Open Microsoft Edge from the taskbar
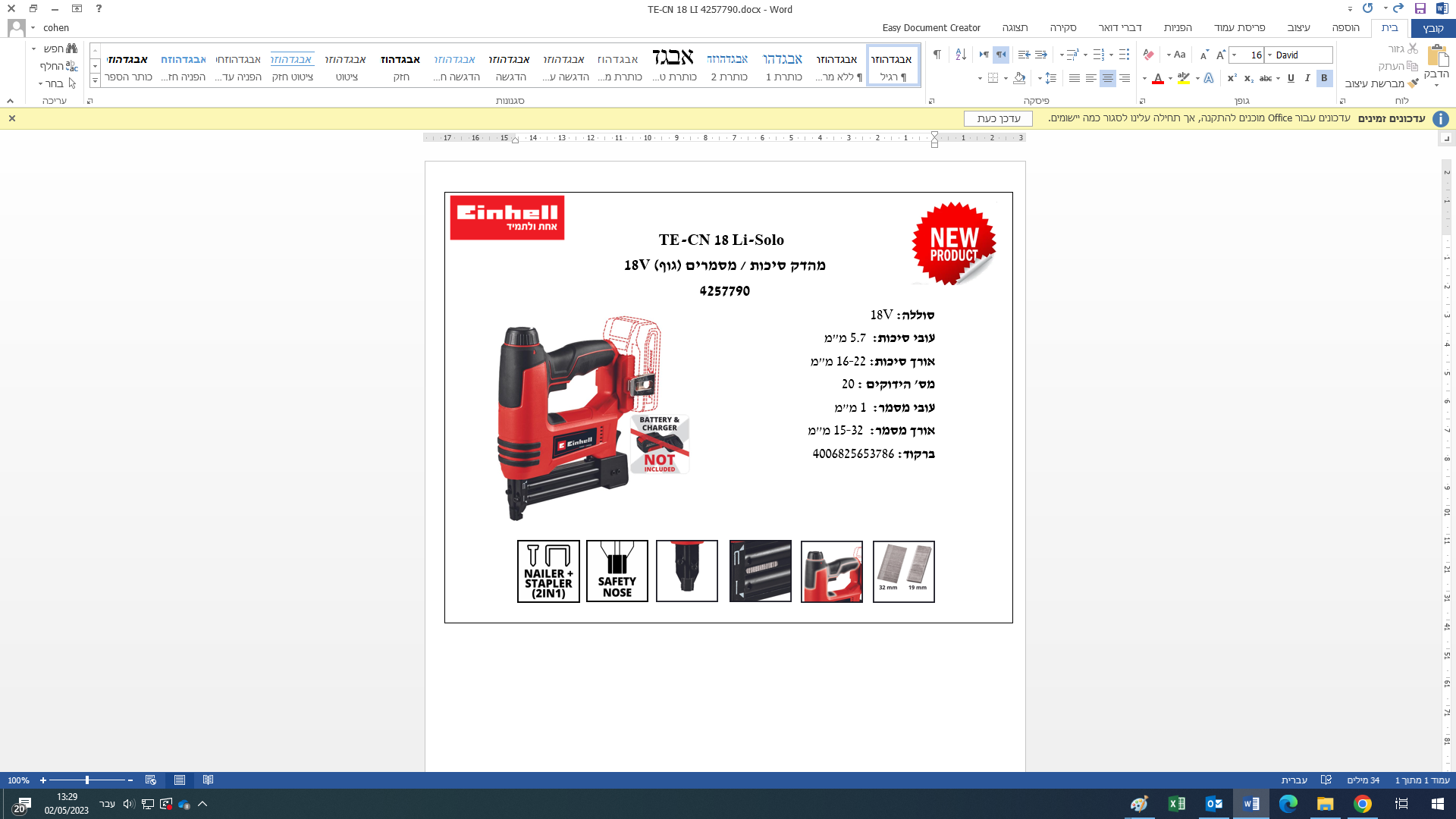 pyautogui.click(x=1288, y=804)
